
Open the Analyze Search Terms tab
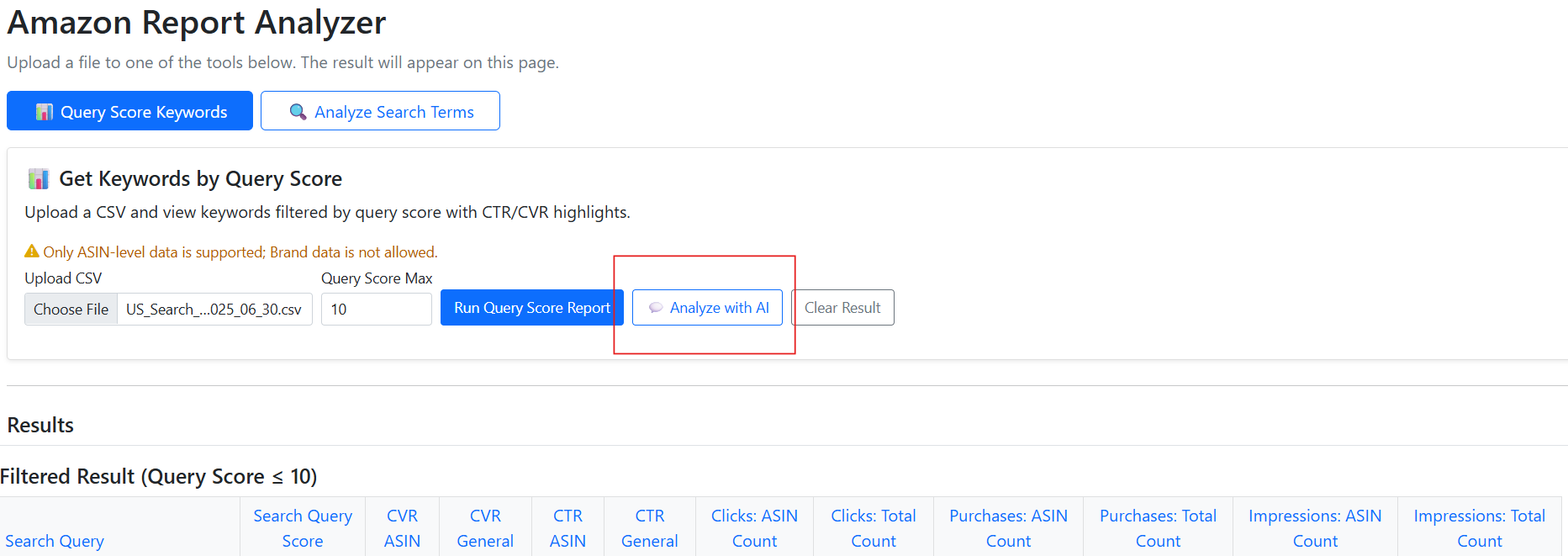point(380,111)
